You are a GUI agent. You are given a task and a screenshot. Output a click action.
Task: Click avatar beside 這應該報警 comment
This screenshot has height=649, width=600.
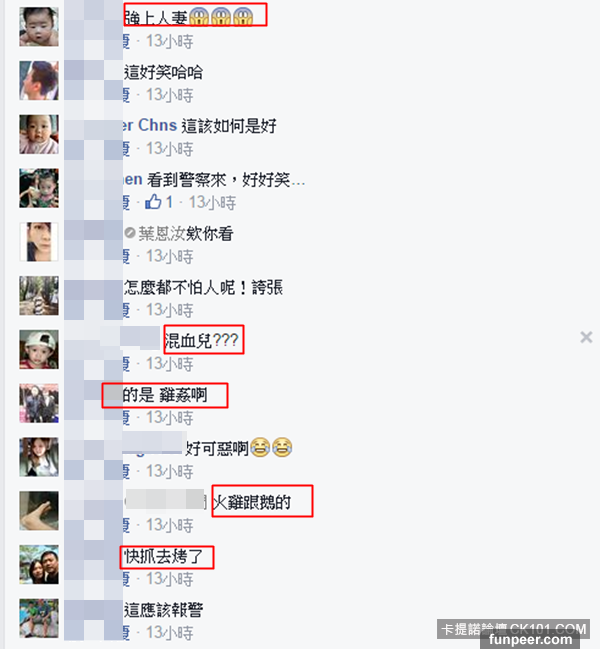[39, 618]
